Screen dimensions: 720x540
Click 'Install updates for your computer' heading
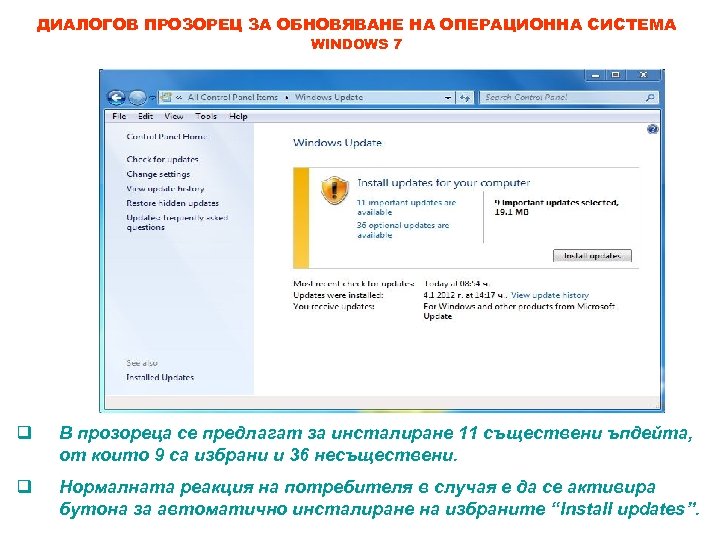pos(443,183)
